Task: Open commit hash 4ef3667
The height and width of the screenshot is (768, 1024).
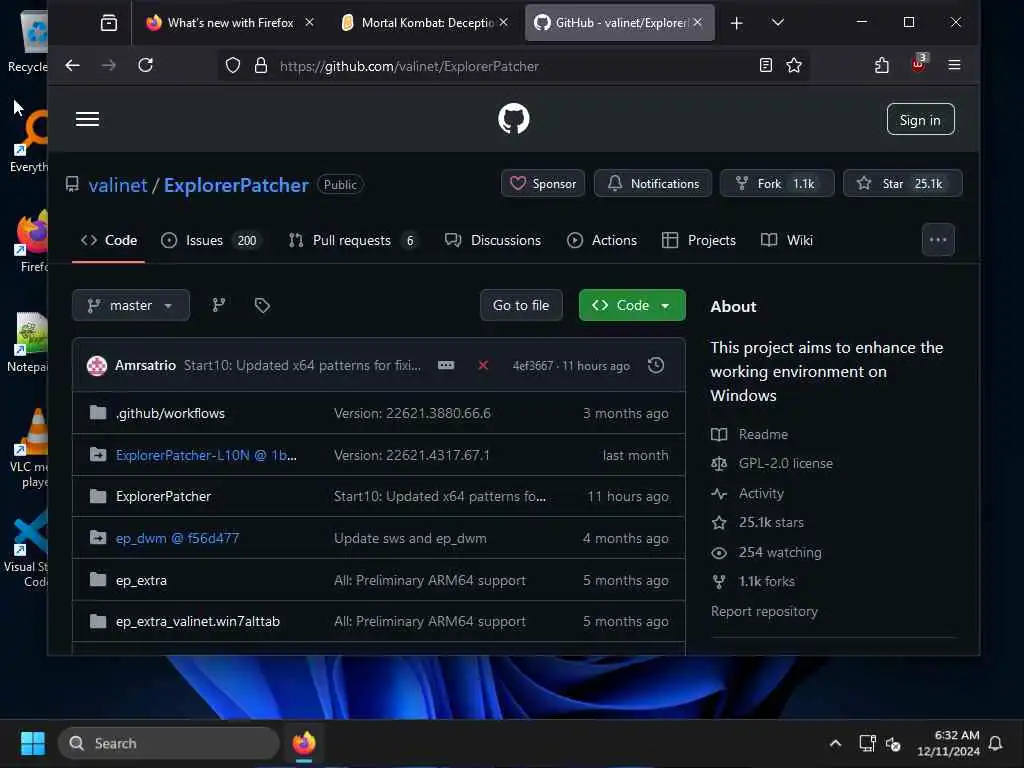Action: [x=532, y=366]
